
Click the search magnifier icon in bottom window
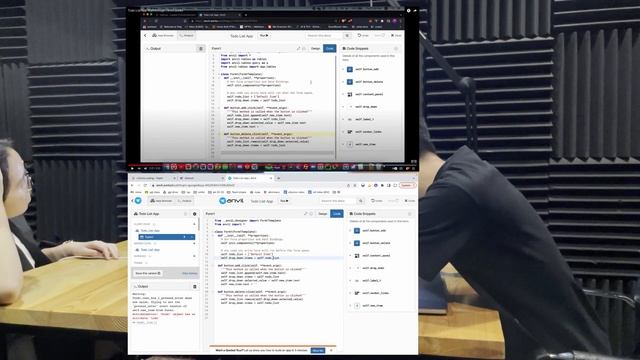tap(360, 201)
